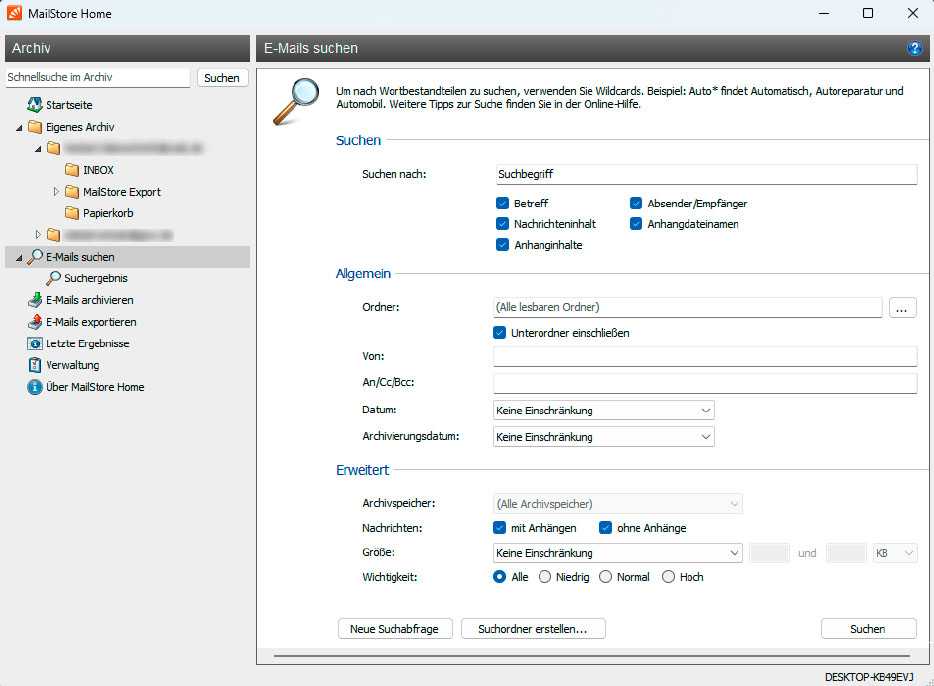Select the INBOX folder label
Screen dimensions: 934x686
(x=98, y=170)
